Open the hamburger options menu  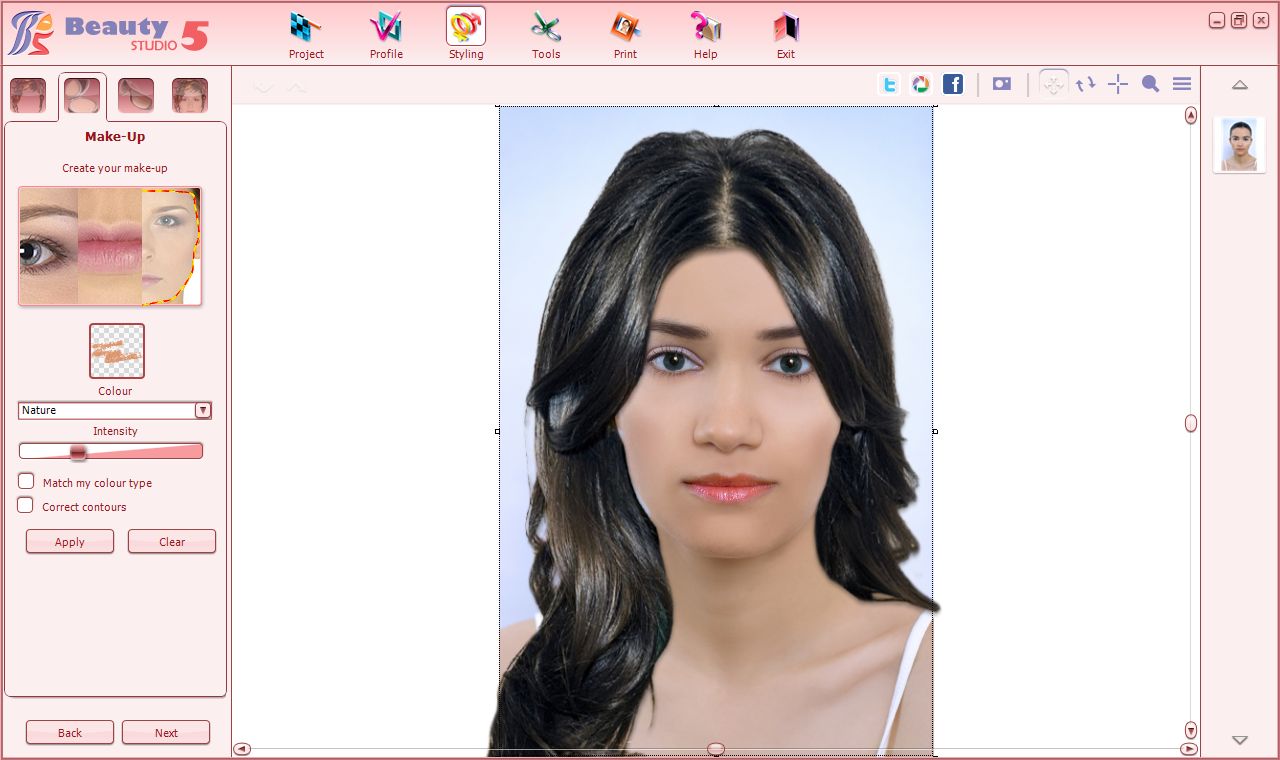1182,85
